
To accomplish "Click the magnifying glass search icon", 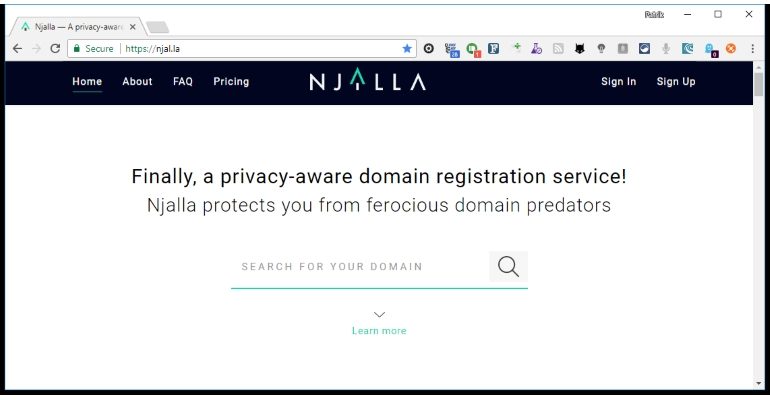I will pyautogui.click(x=508, y=266).
